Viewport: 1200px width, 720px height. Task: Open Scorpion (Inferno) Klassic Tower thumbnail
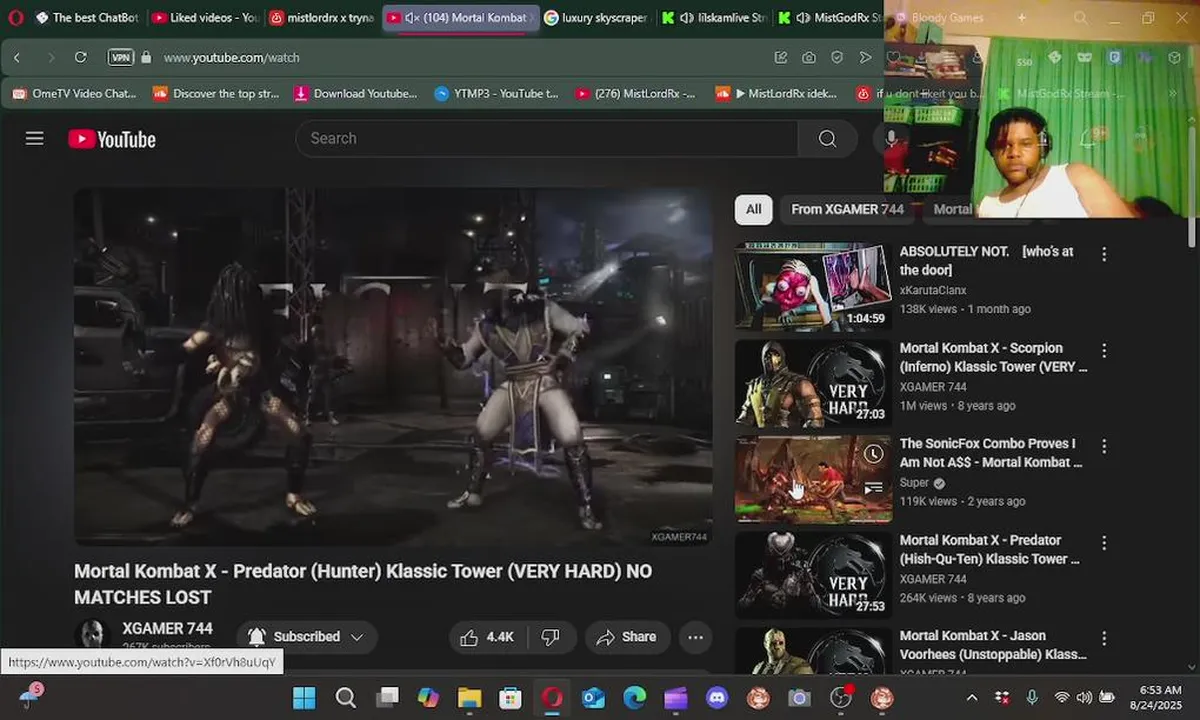(x=813, y=383)
